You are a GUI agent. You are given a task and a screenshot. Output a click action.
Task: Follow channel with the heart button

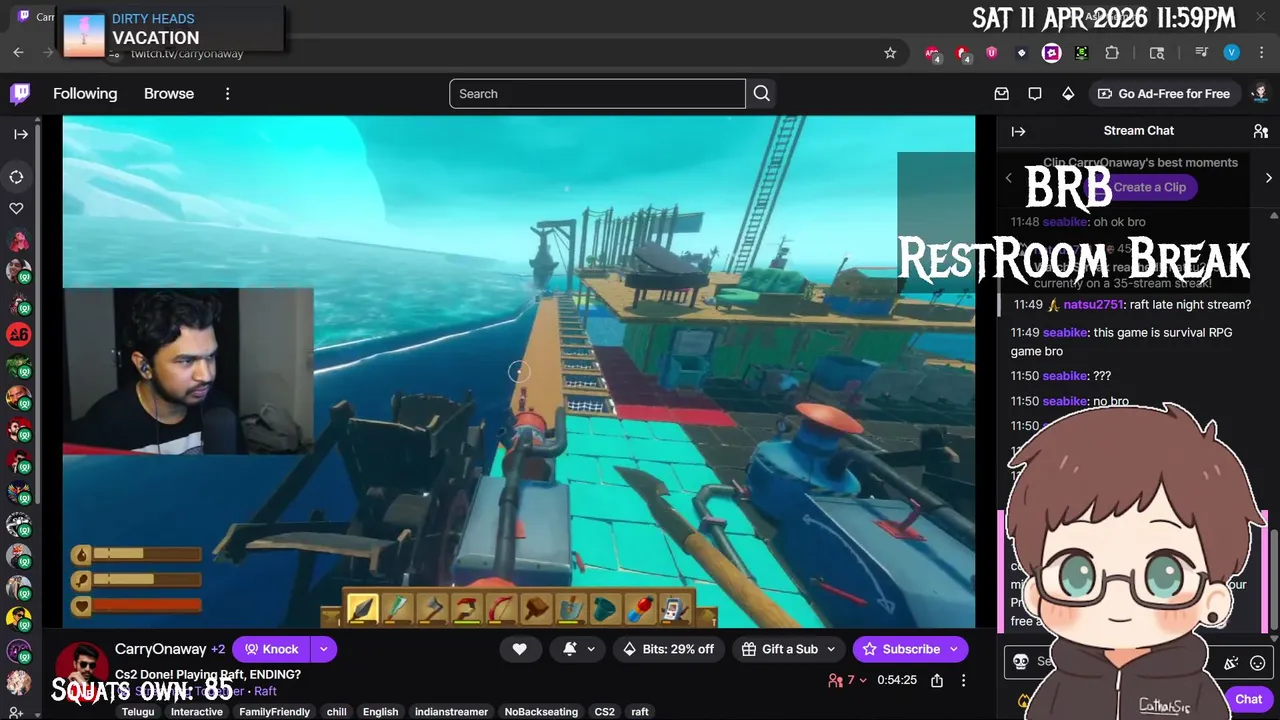[519, 649]
